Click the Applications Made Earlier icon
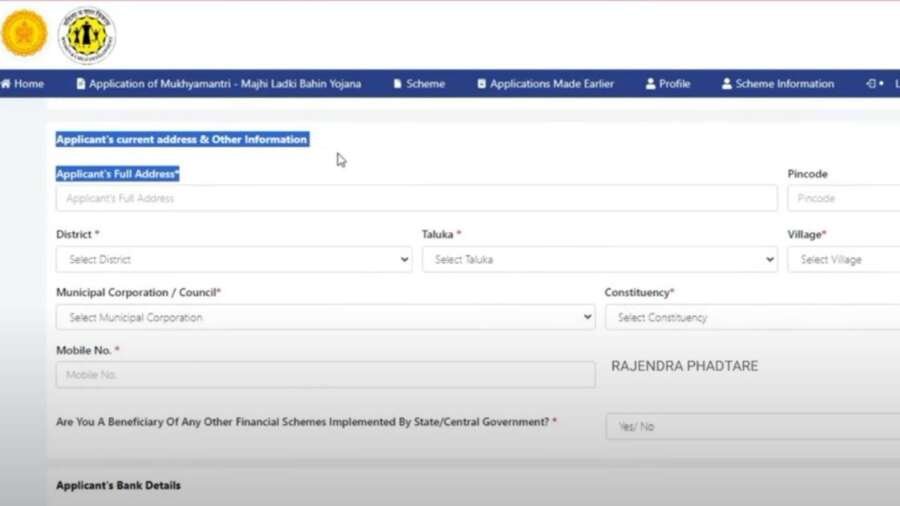 pyautogui.click(x=482, y=84)
